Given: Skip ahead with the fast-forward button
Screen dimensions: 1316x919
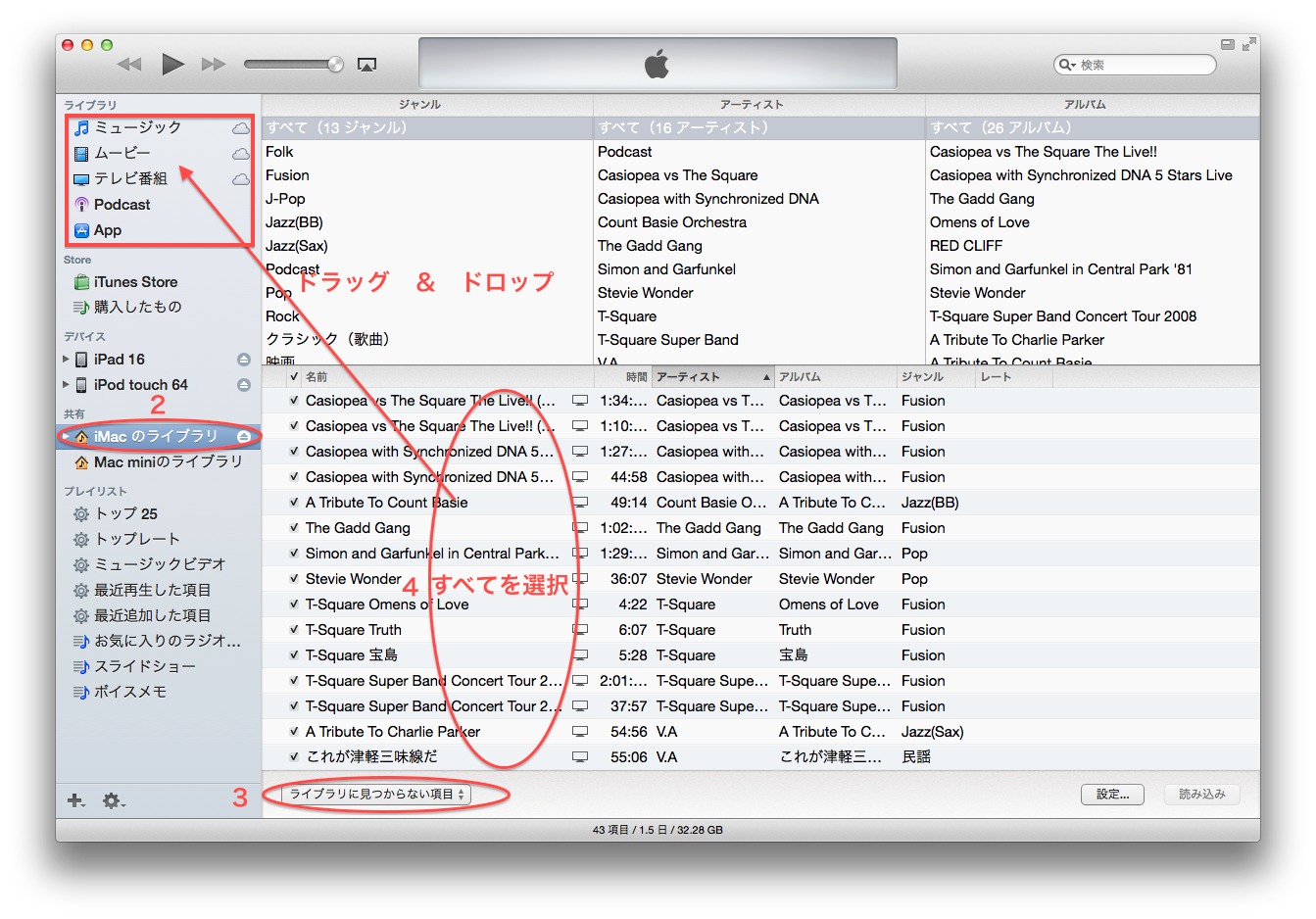Looking at the screenshot, I should pos(214,65).
